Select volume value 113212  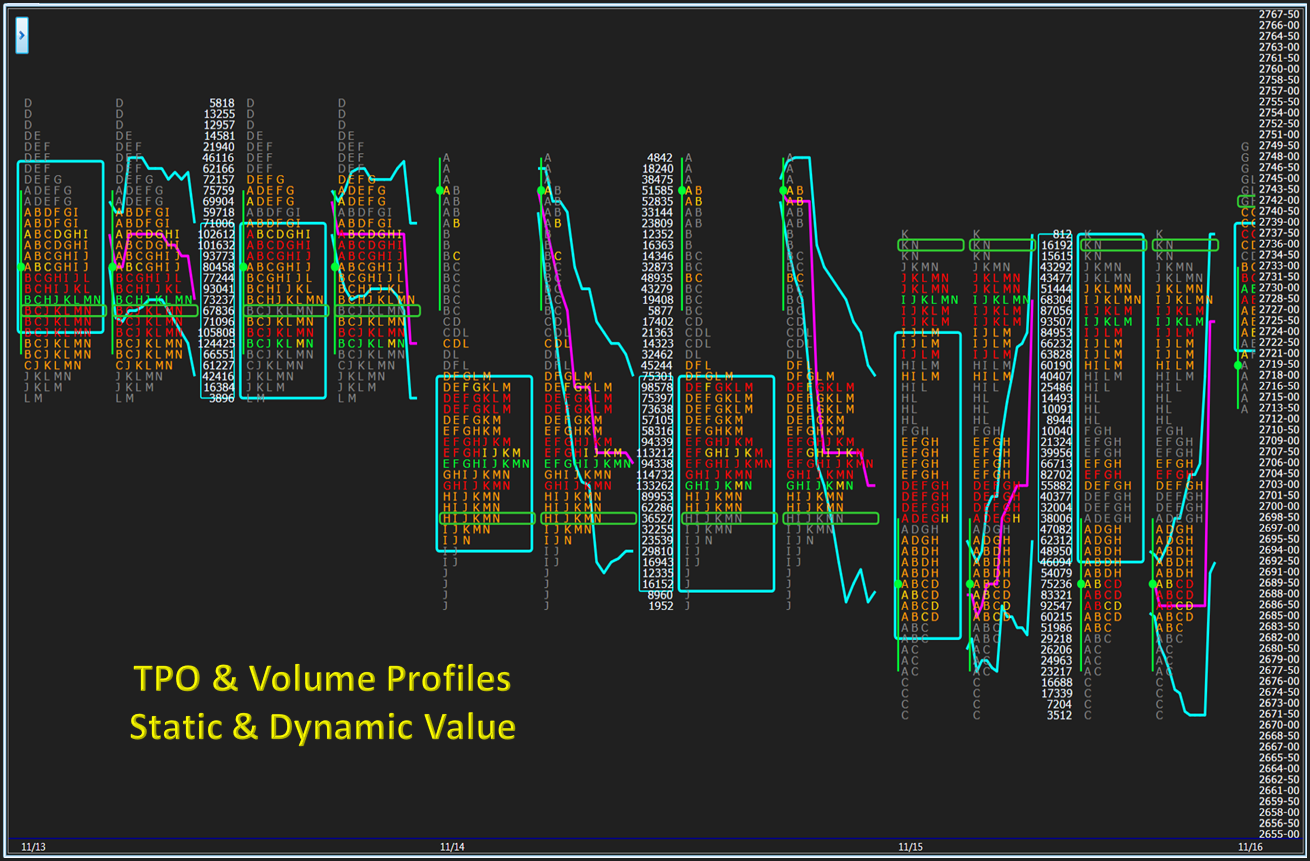click(x=655, y=452)
